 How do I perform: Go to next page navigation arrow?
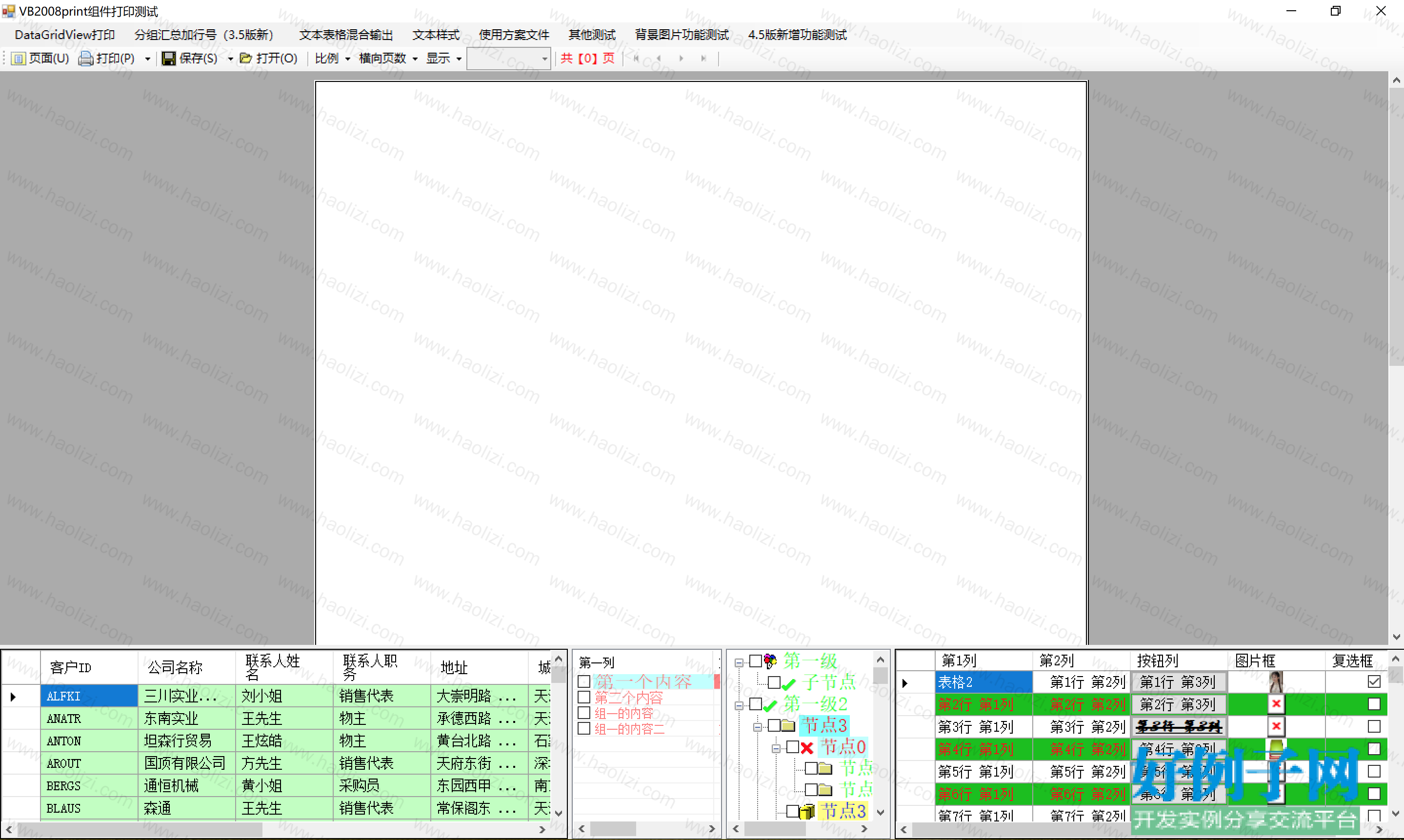pos(682,59)
